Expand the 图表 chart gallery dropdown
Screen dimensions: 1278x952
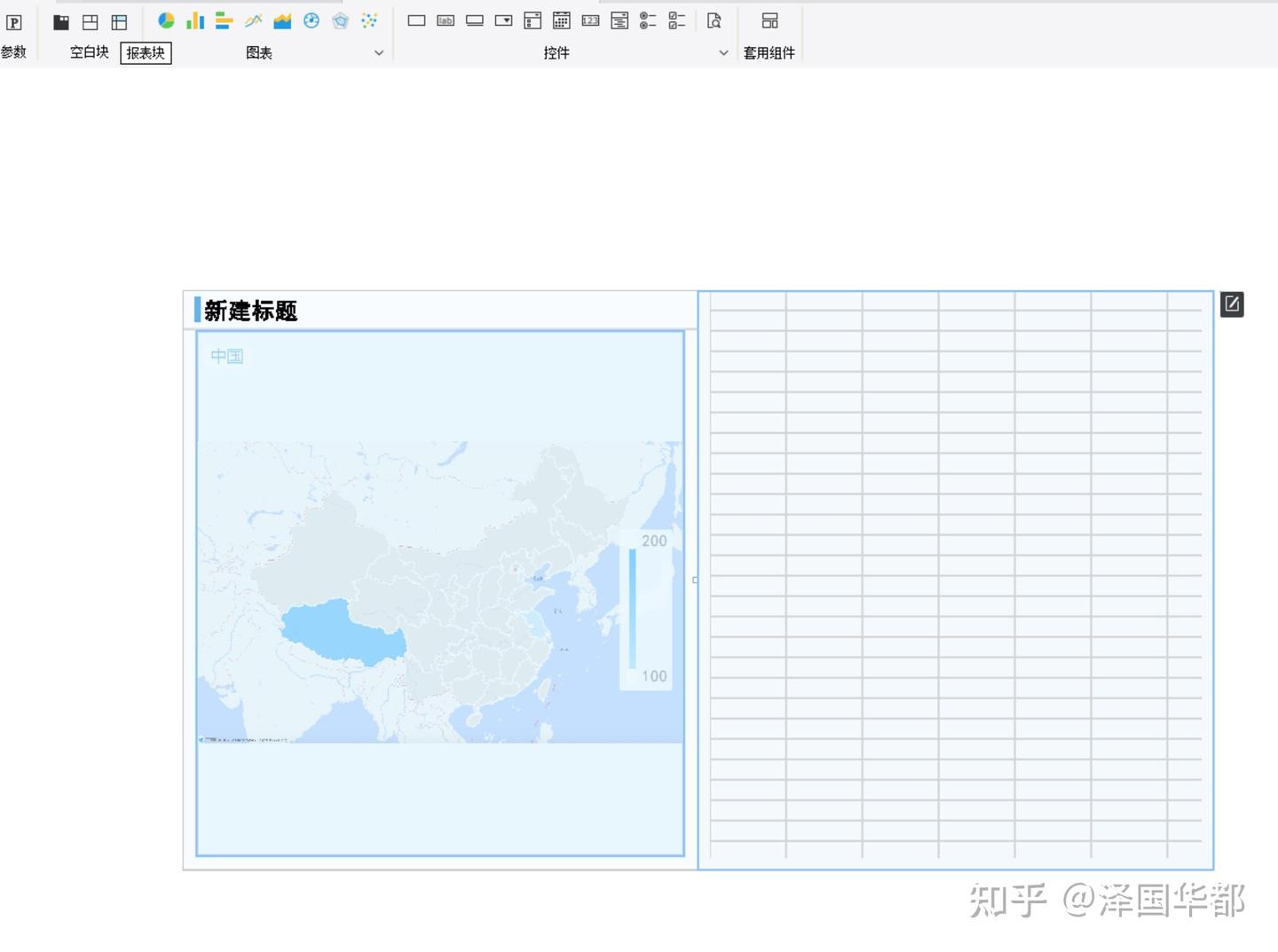(x=379, y=52)
